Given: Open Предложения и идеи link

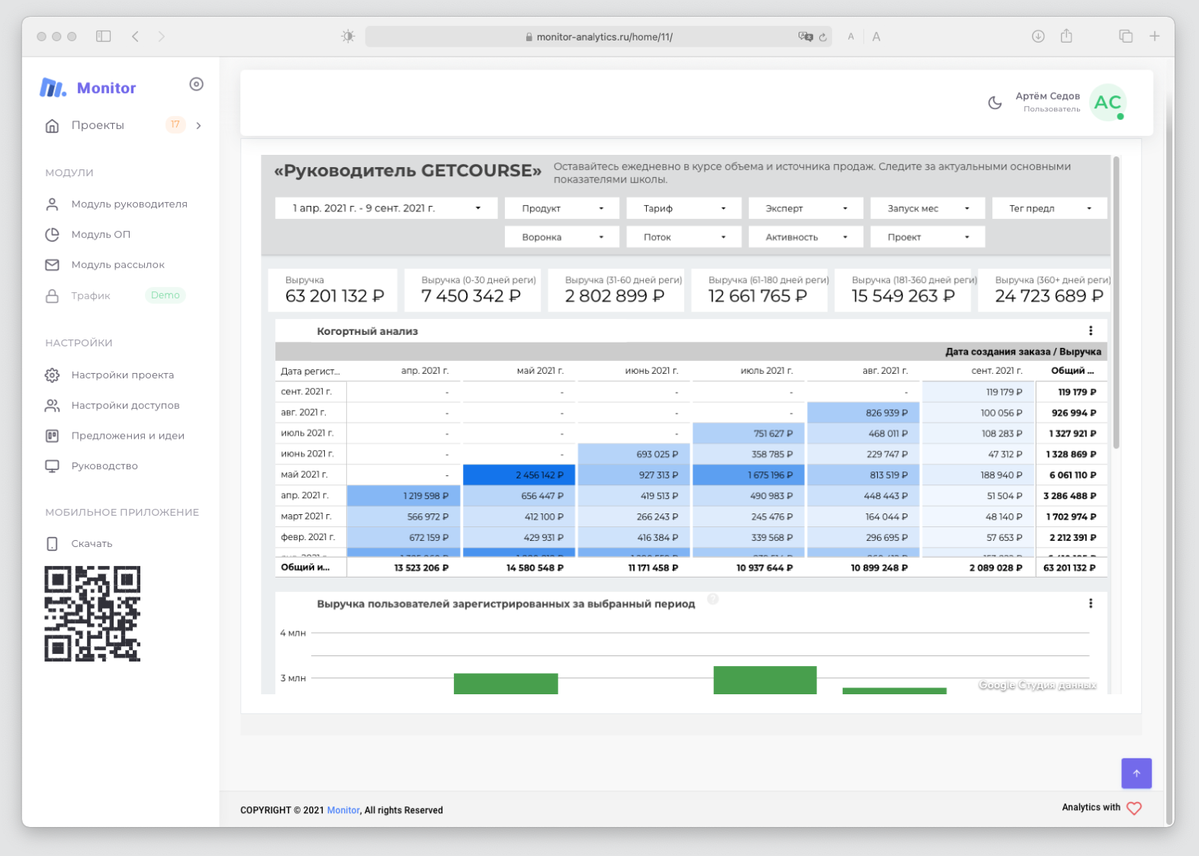Looking at the screenshot, I should pos(128,436).
